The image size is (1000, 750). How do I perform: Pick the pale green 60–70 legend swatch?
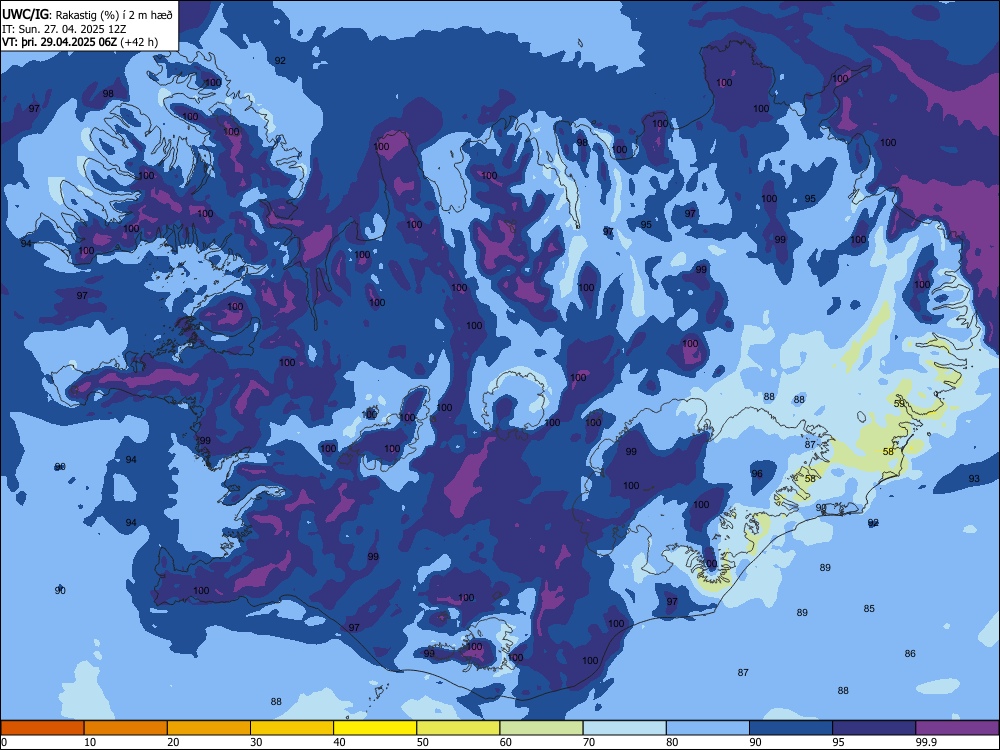[x=541, y=728]
